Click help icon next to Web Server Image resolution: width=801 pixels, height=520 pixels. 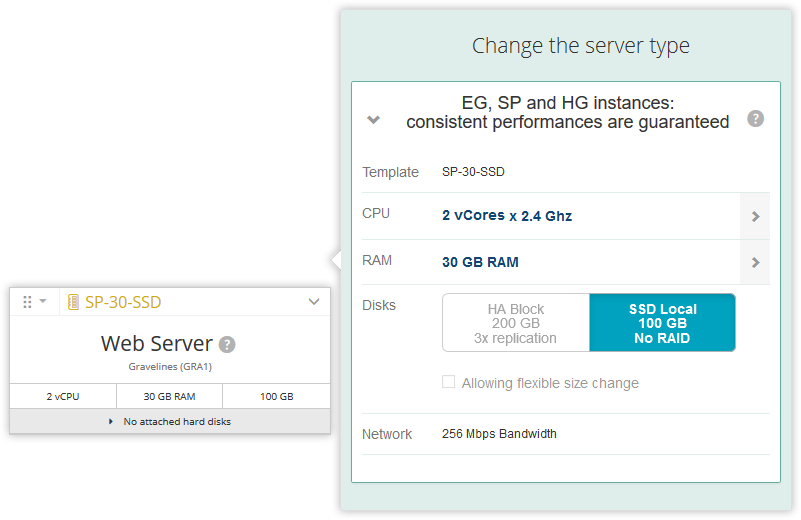pyautogui.click(x=227, y=344)
